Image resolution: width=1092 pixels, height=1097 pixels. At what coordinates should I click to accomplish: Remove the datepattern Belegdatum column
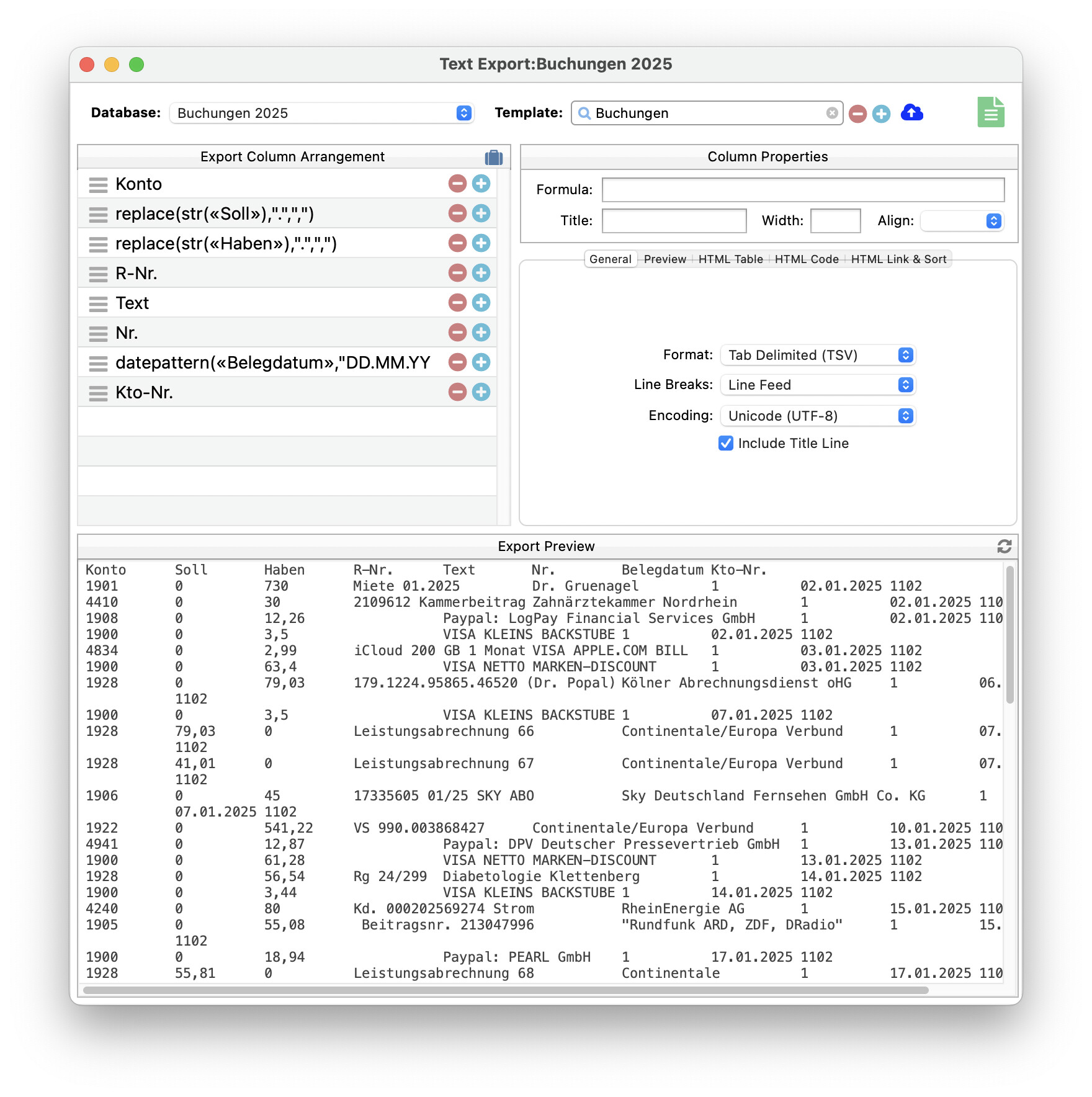point(457,362)
